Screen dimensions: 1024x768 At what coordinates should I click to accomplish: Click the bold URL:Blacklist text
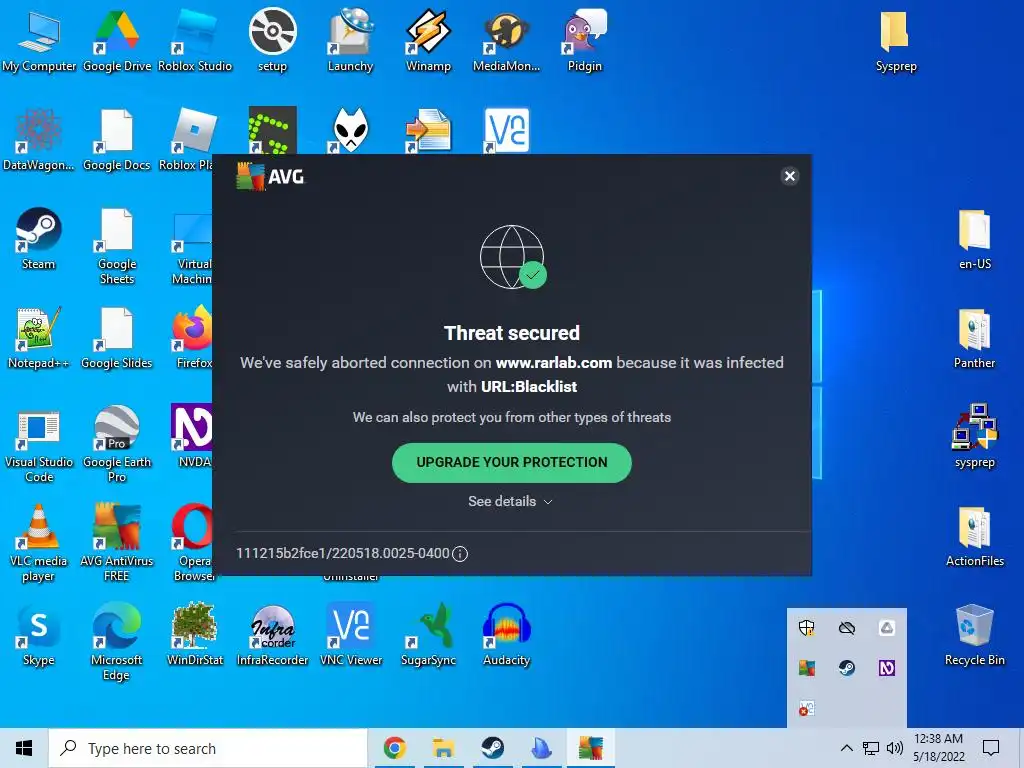click(529, 387)
